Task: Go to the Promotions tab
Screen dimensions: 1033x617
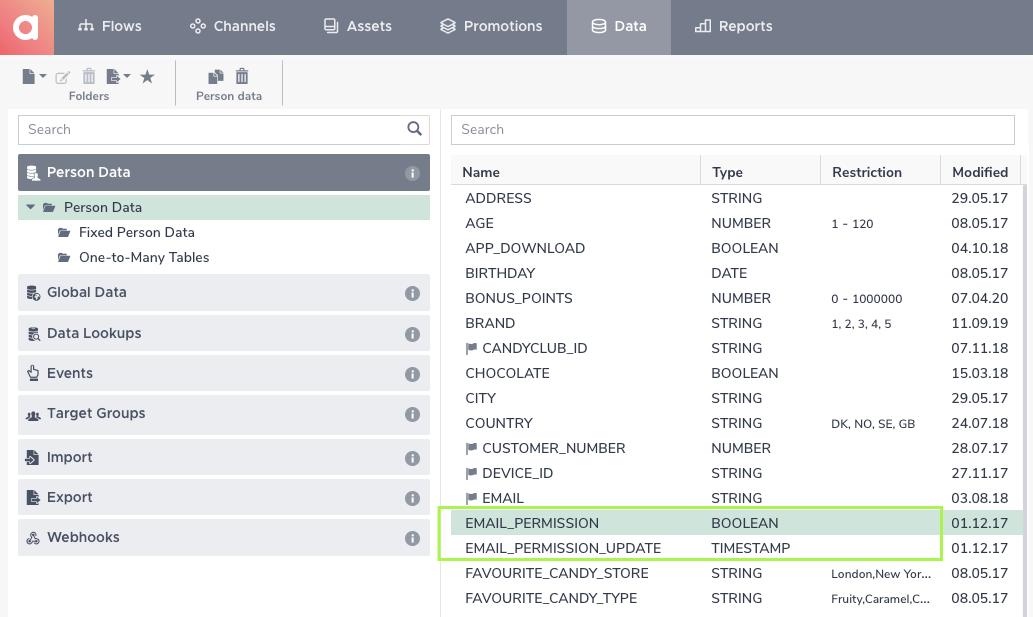Action: click(x=491, y=26)
